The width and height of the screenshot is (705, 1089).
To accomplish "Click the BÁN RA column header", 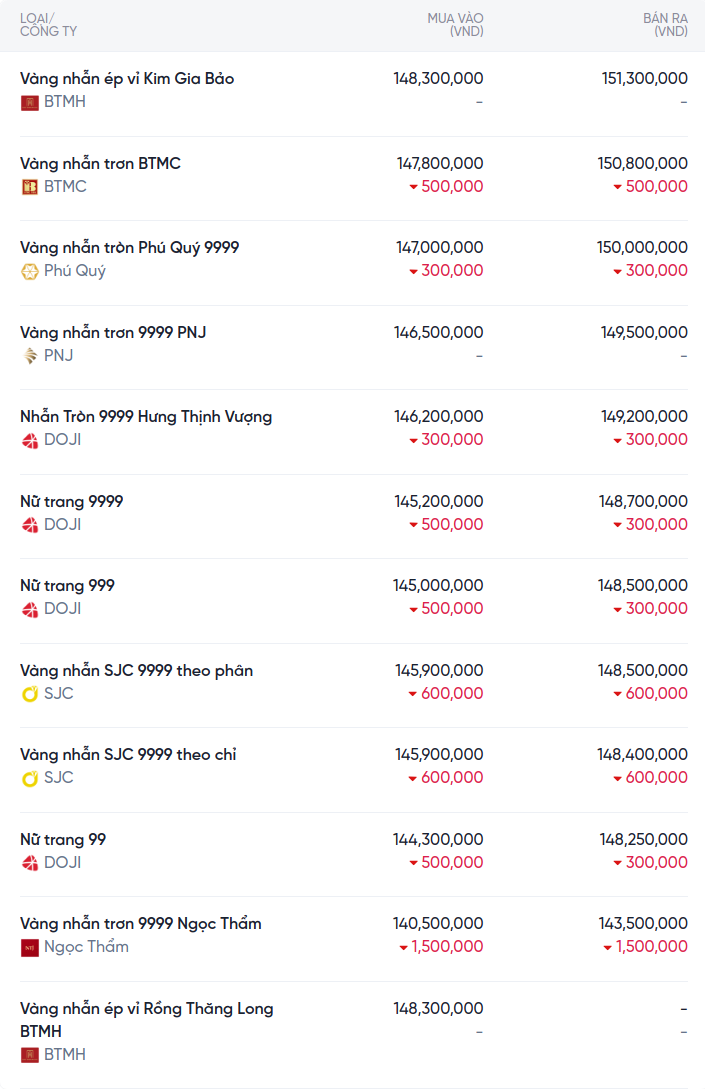I will click(665, 25).
